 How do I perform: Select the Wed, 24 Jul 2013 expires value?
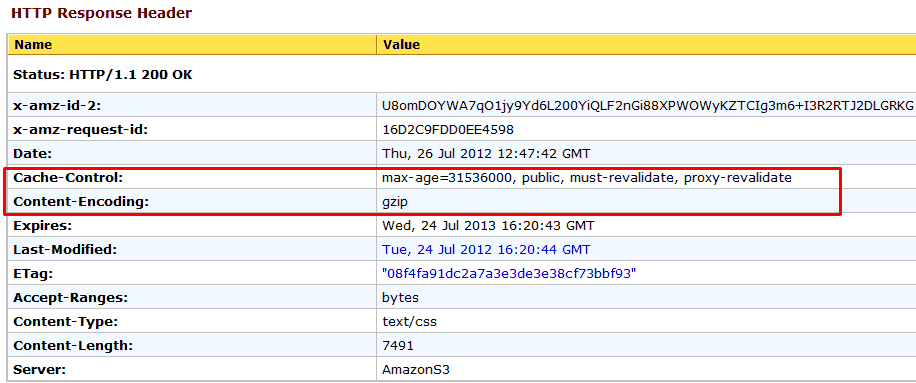(x=488, y=226)
